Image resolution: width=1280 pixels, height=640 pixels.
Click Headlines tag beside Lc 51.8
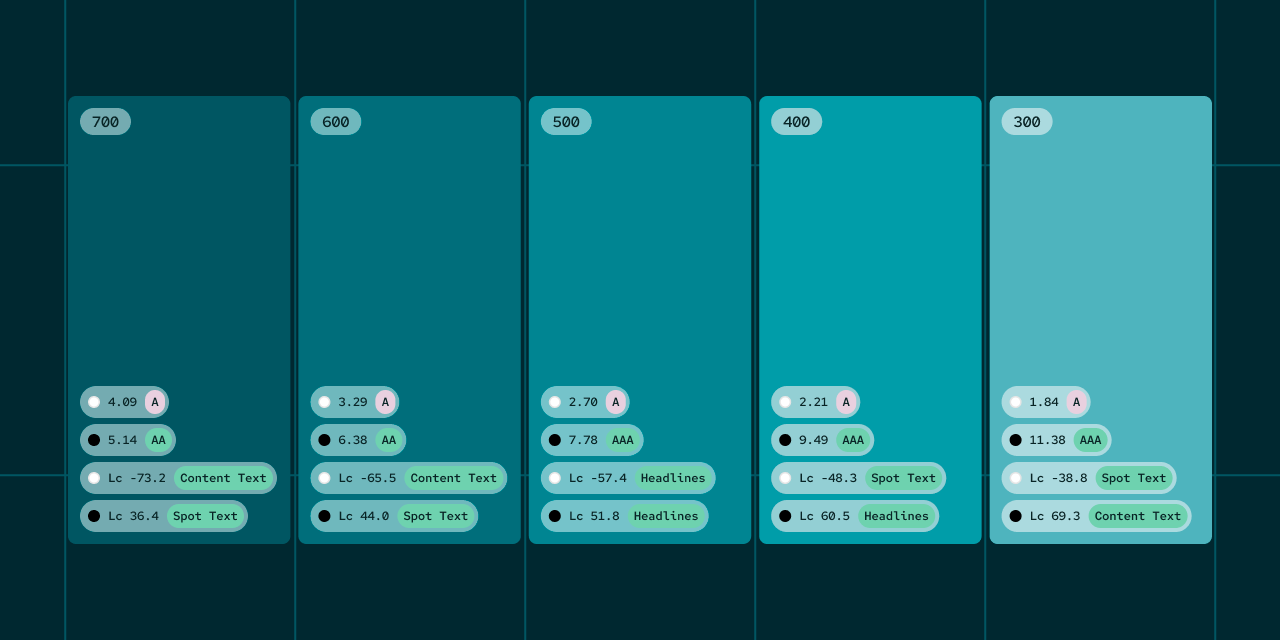tap(666, 516)
